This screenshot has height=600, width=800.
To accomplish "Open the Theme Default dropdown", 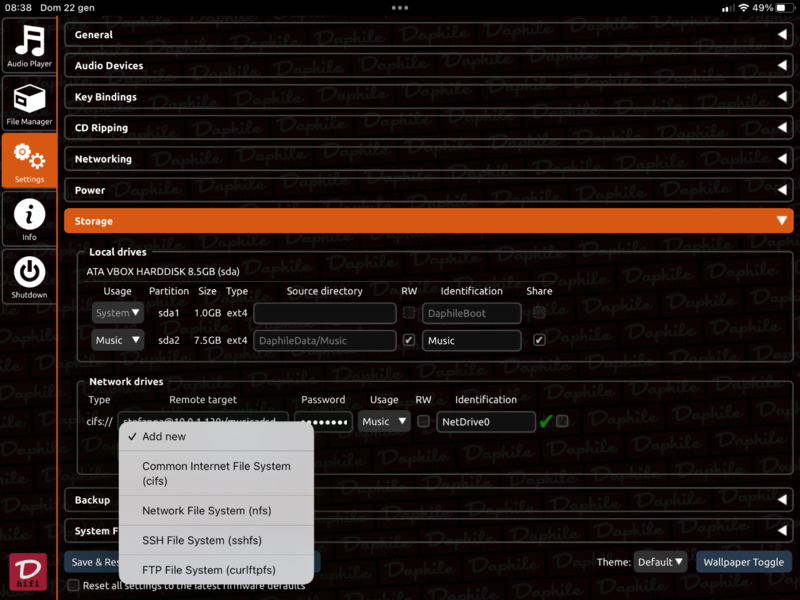I will coord(660,562).
